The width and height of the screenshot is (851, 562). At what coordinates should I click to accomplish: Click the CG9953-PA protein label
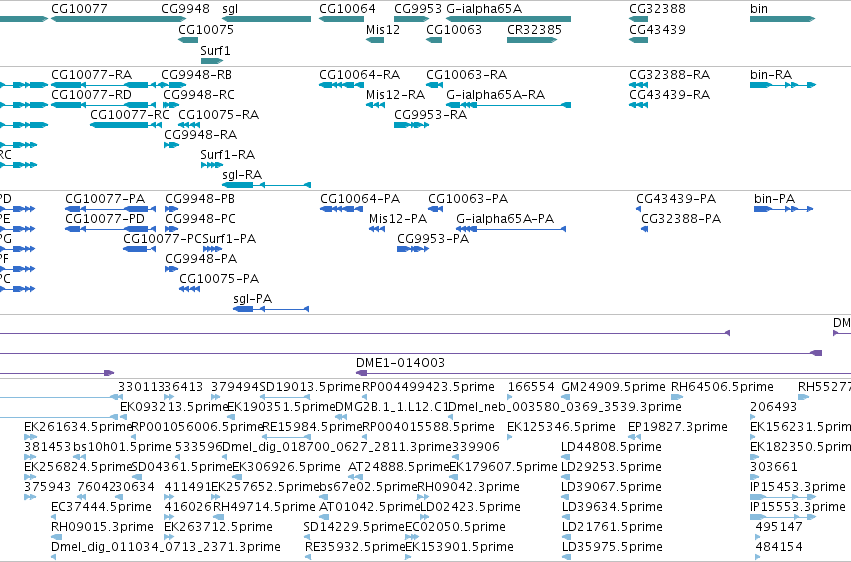pyautogui.click(x=433, y=239)
